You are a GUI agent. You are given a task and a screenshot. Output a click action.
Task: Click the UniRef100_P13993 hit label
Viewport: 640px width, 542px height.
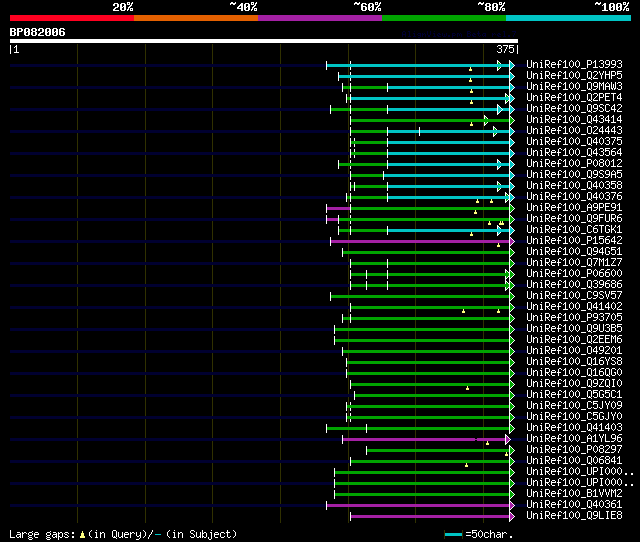574,64
